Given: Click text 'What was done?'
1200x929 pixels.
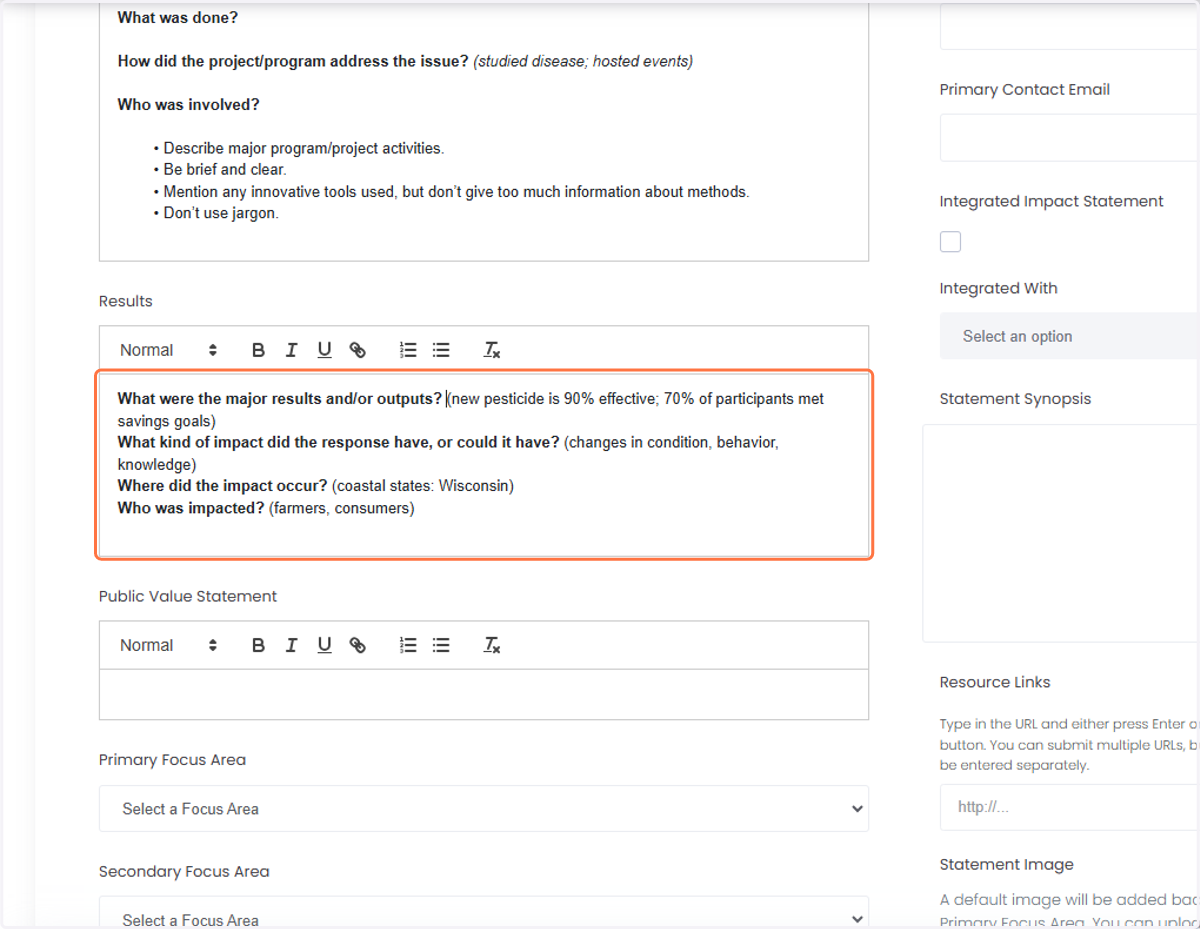Looking at the screenshot, I should [x=178, y=18].
